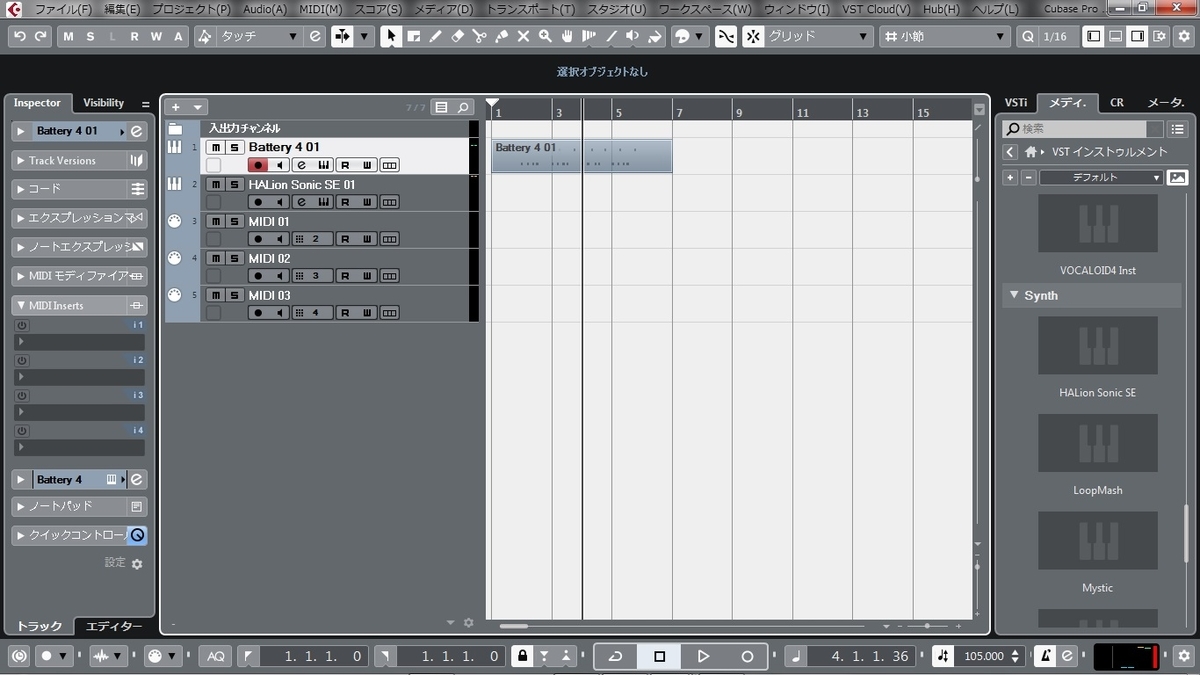Select the Play speaker tool
Viewport: 1200px width, 675px height.
[x=633, y=36]
